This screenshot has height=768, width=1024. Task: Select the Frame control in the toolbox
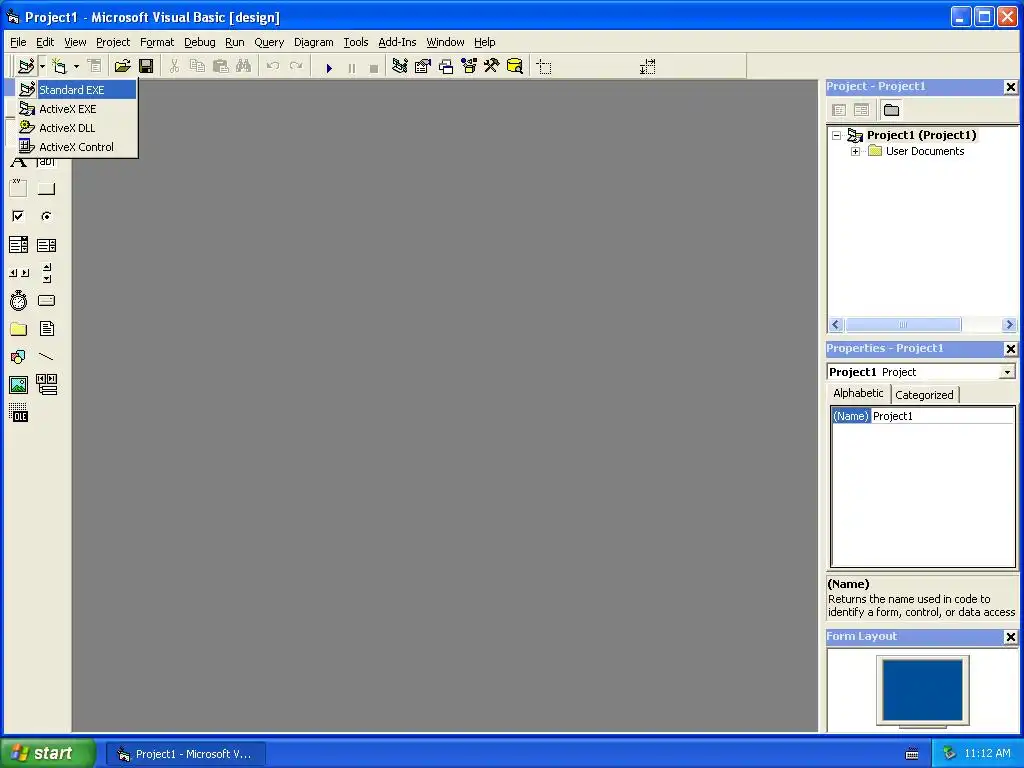[x=18, y=188]
